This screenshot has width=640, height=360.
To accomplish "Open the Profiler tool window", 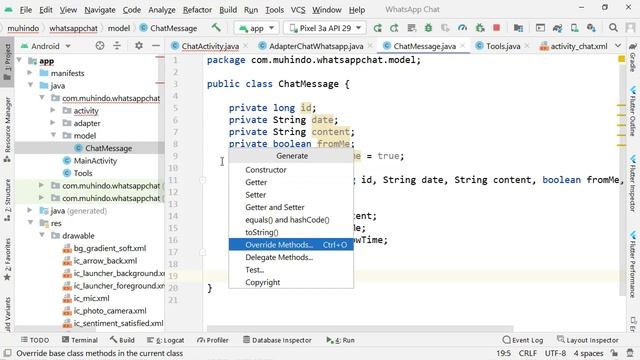I will tap(213, 340).
